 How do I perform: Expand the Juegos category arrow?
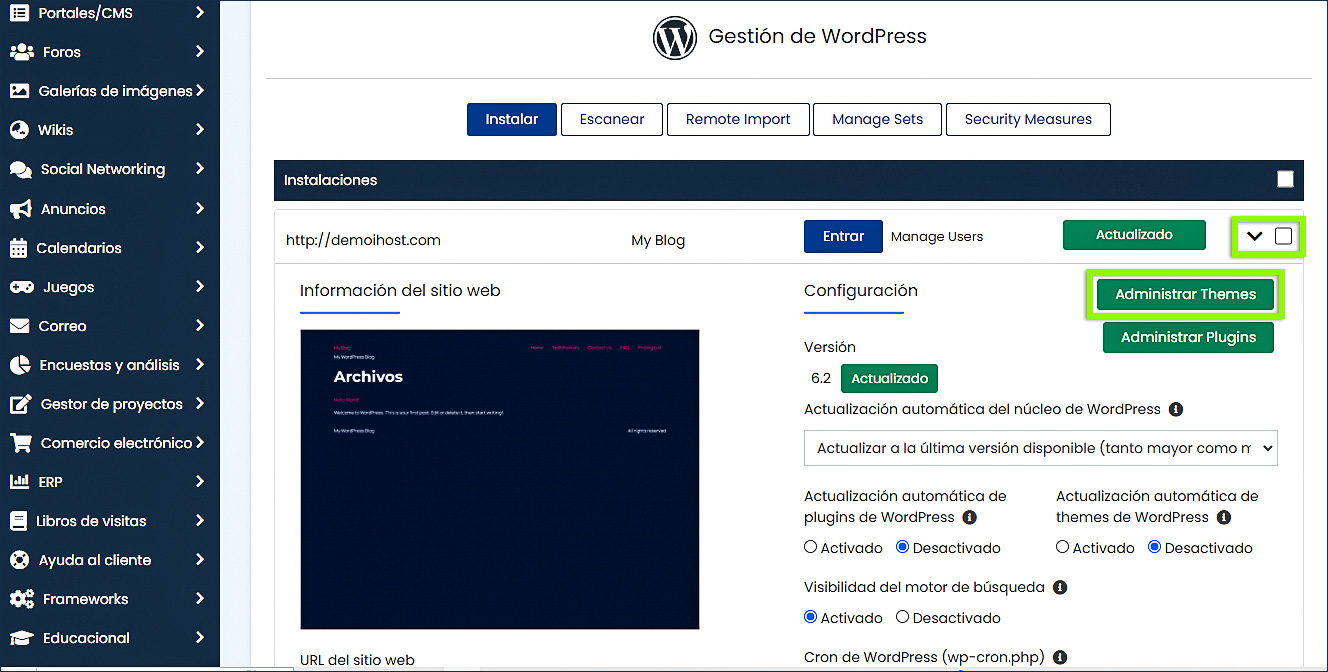click(200, 287)
